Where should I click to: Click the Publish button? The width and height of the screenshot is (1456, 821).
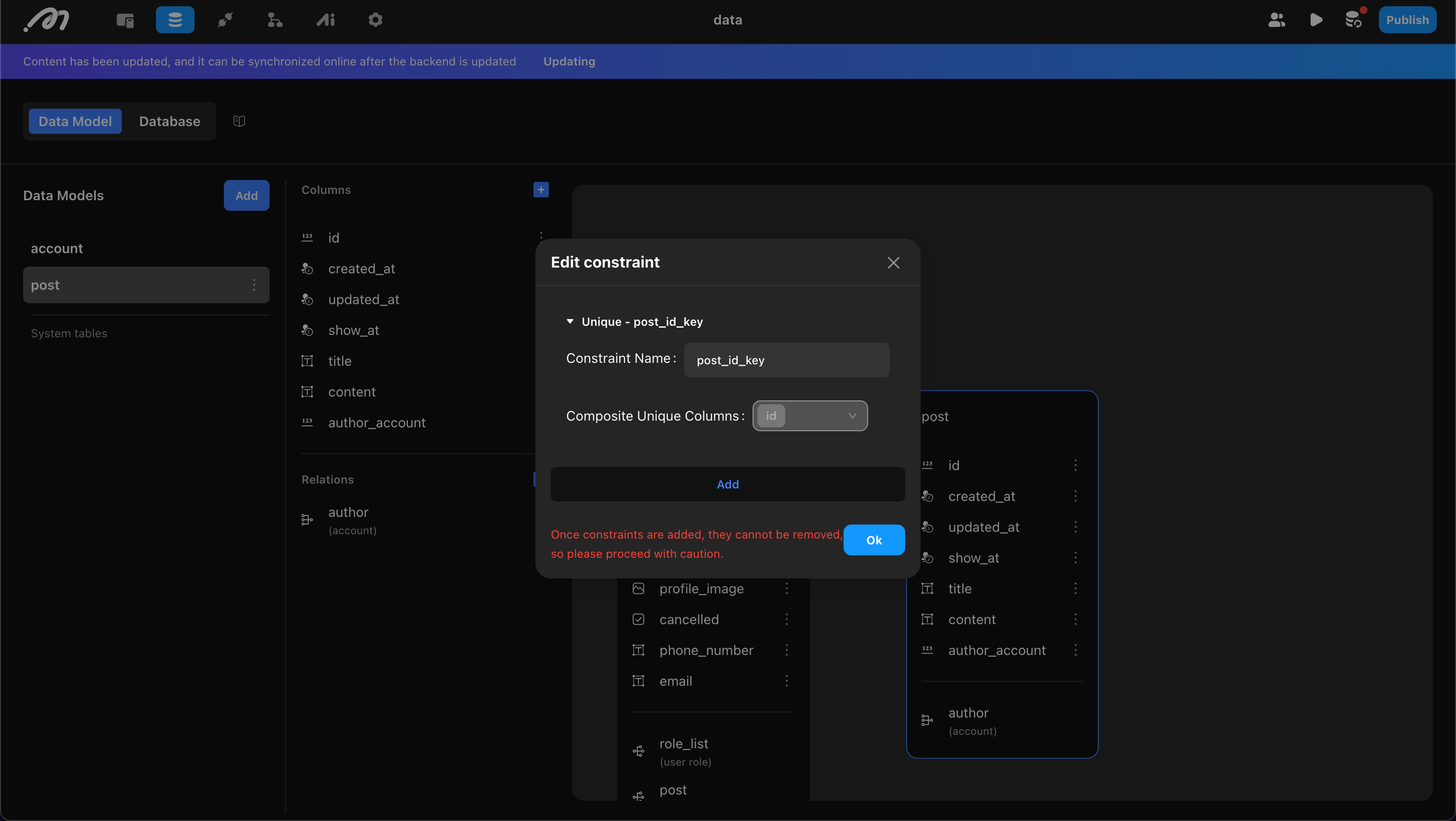1407,20
